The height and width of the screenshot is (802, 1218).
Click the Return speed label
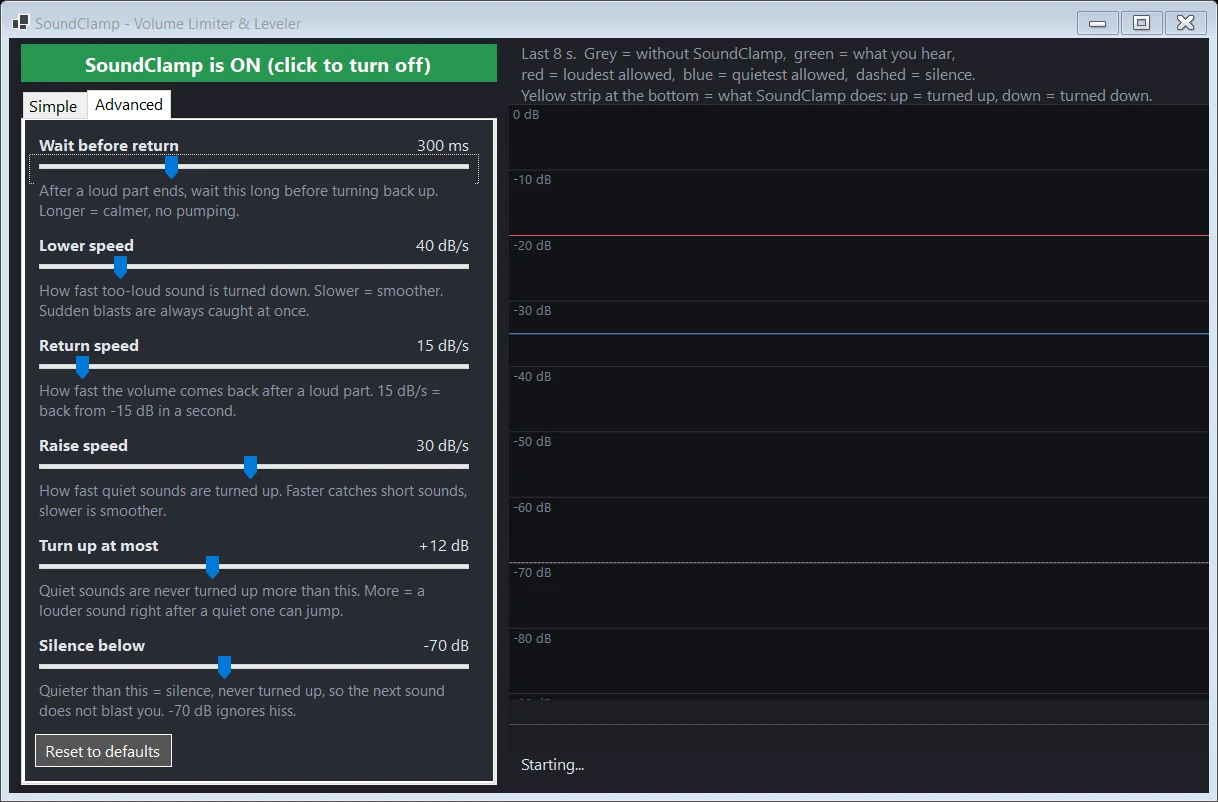(x=89, y=346)
